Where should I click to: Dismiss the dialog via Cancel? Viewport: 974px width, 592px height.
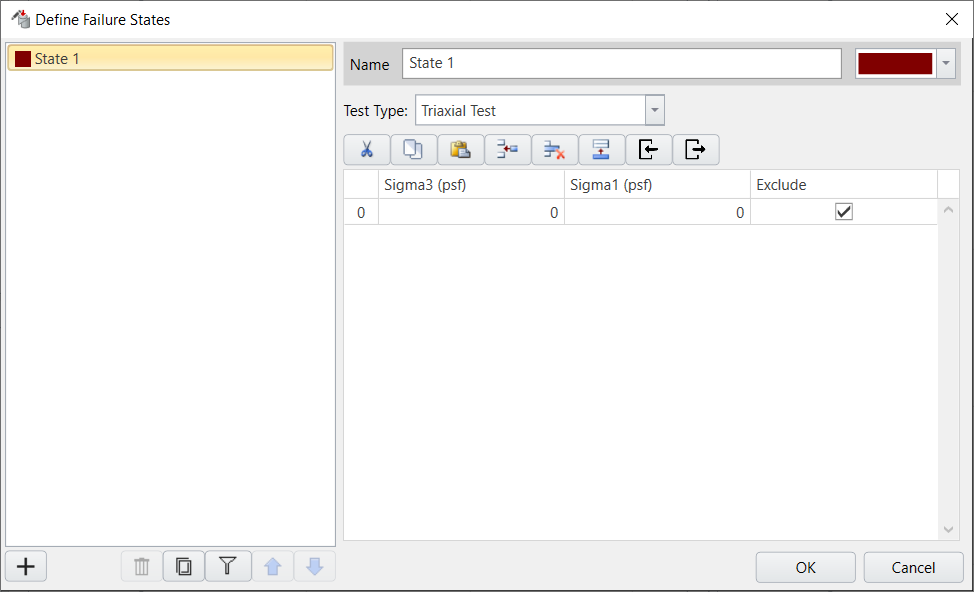[x=913, y=567]
